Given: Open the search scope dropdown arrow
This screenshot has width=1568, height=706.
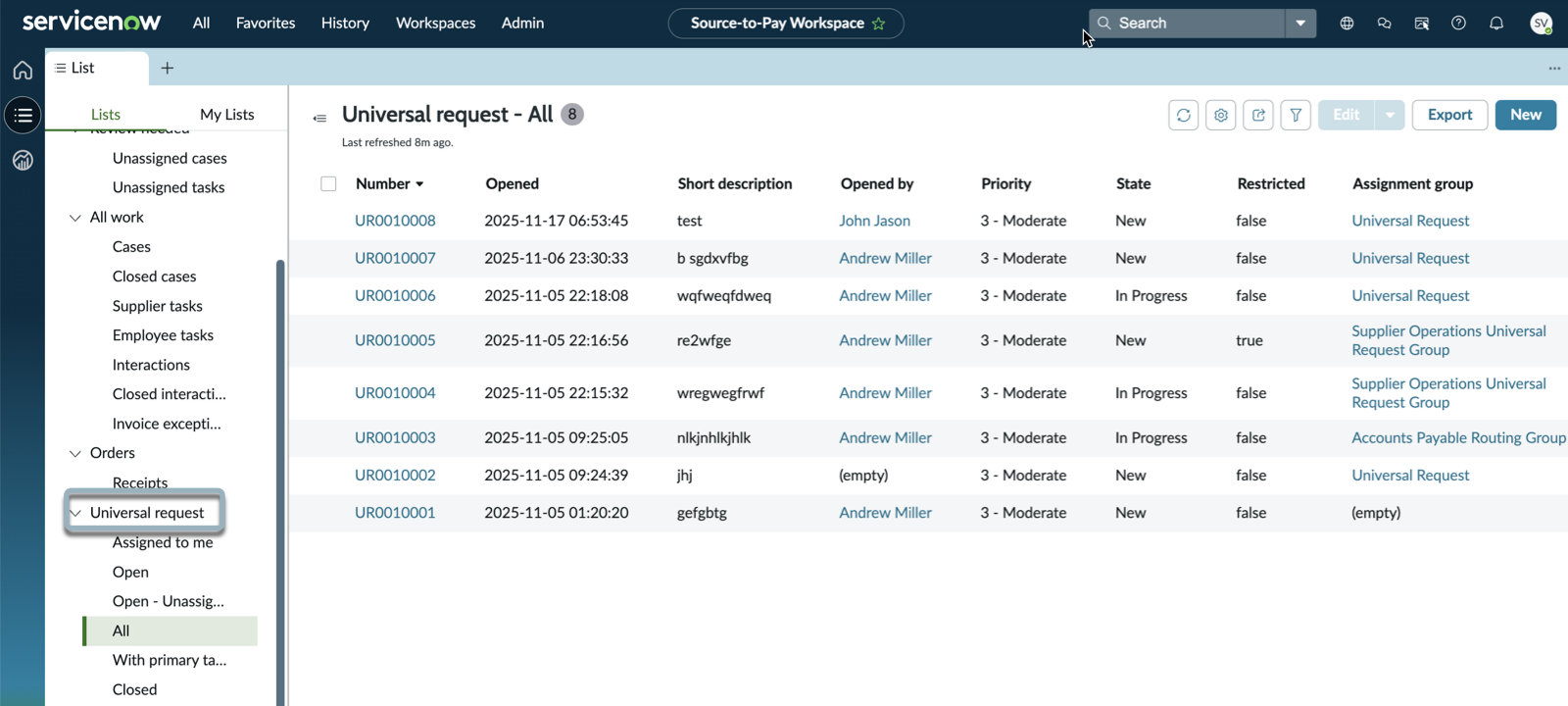Looking at the screenshot, I should pos(1300,23).
